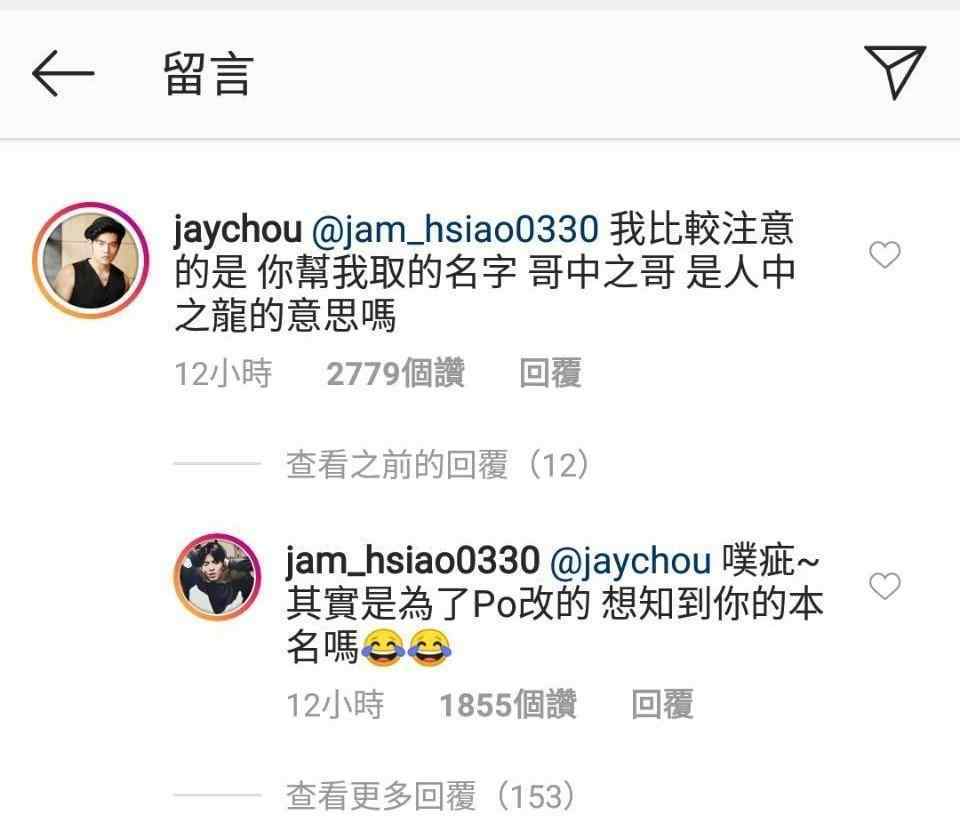The width and height of the screenshot is (960, 819).
Task: View the 2779個讚 likes list
Action: [x=396, y=373]
